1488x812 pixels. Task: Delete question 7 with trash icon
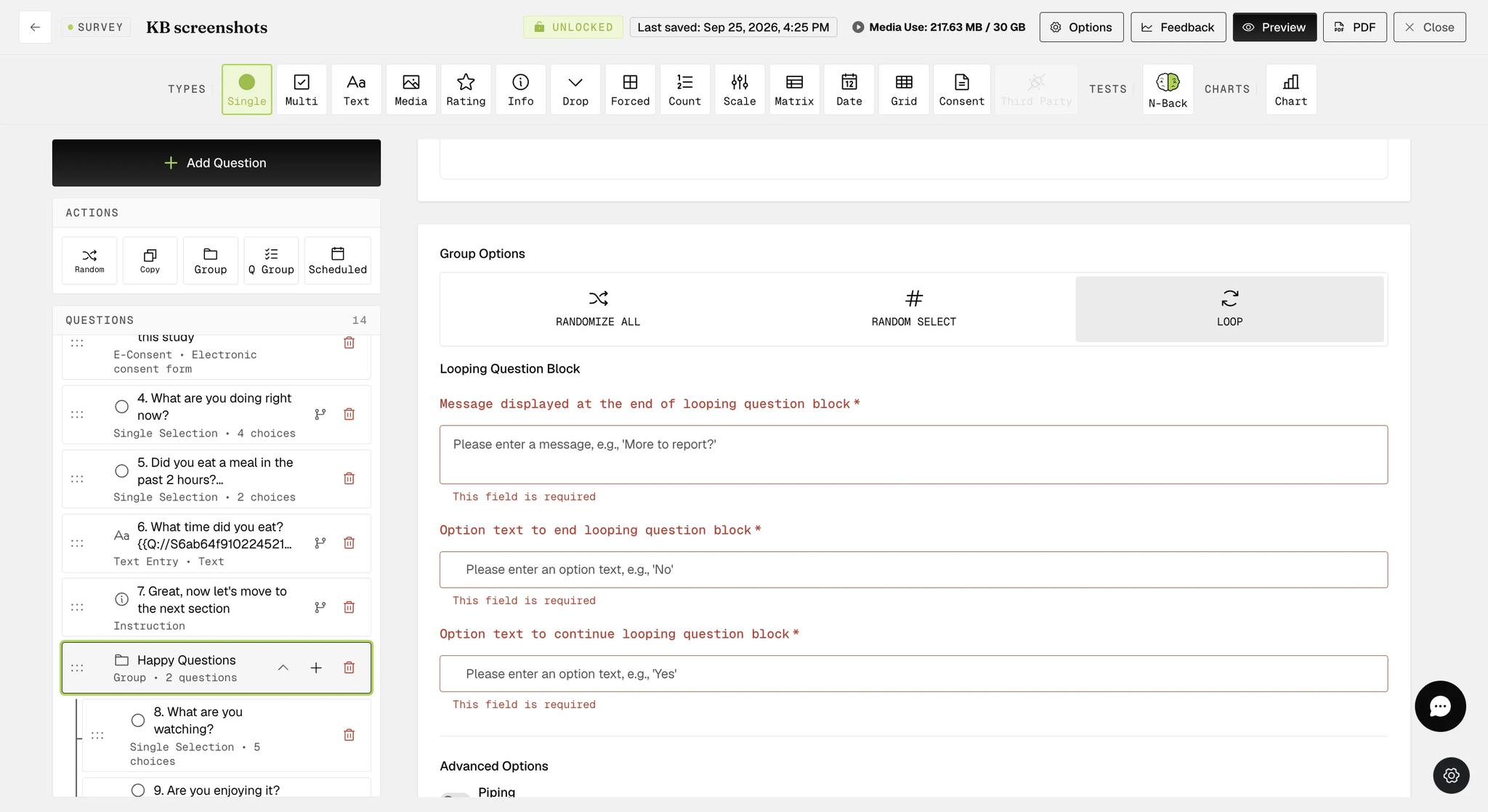tap(349, 607)
